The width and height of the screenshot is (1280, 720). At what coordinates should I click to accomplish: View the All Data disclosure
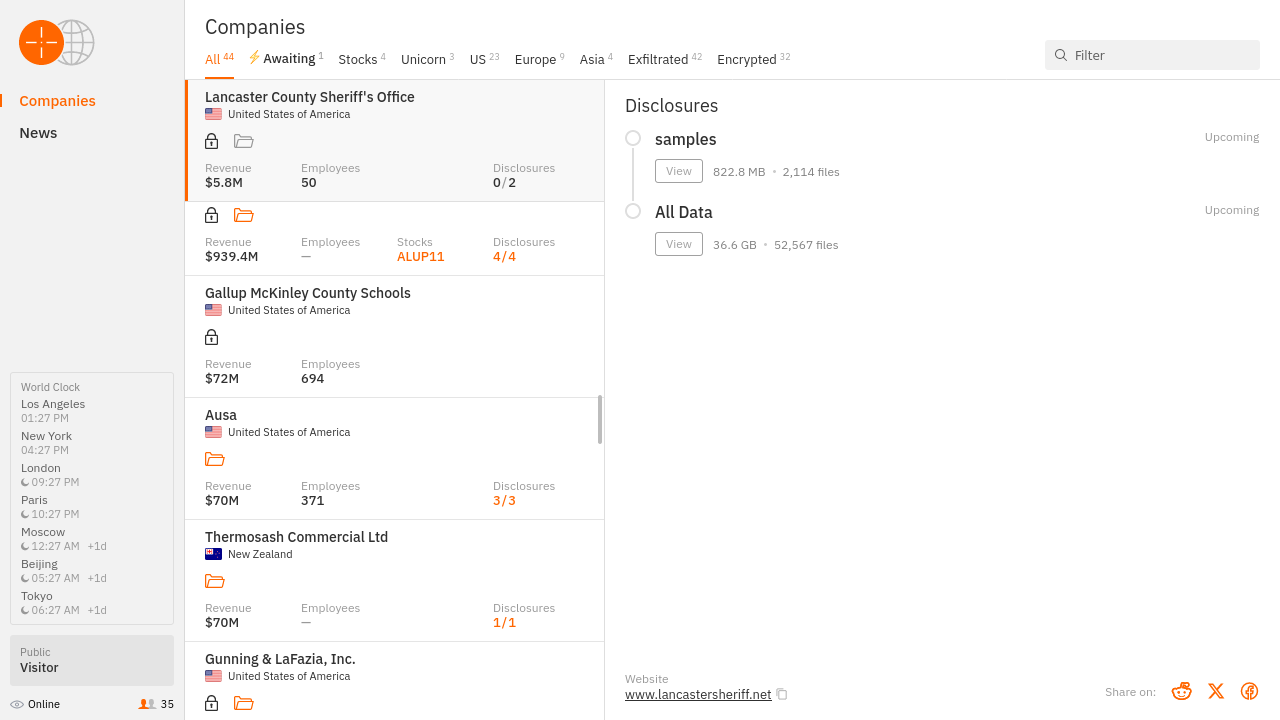coord(678,244)
